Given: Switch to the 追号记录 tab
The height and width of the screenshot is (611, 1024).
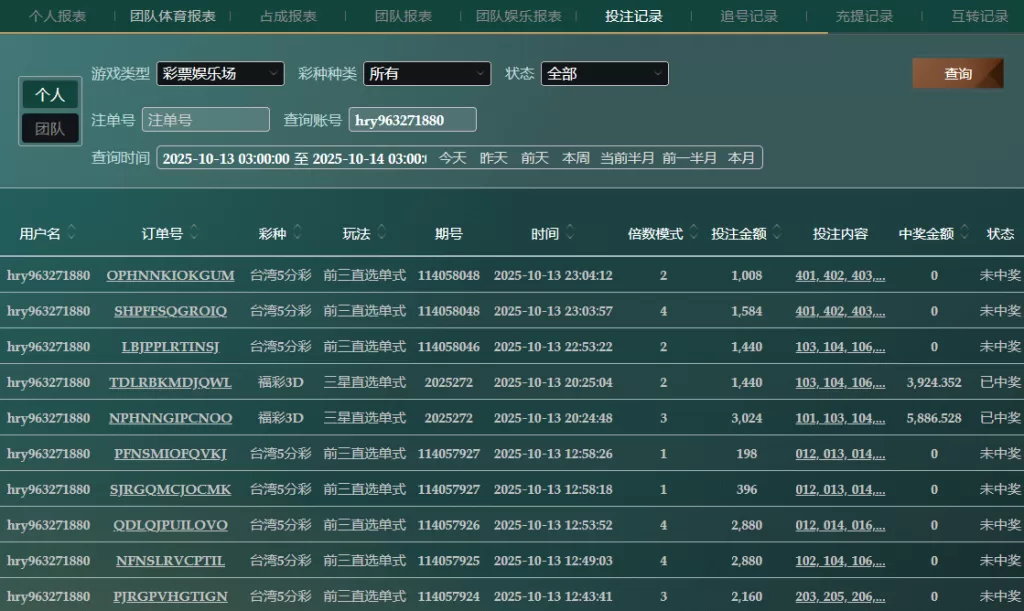Looking at the screenshot, I should [x=749, y=16].
